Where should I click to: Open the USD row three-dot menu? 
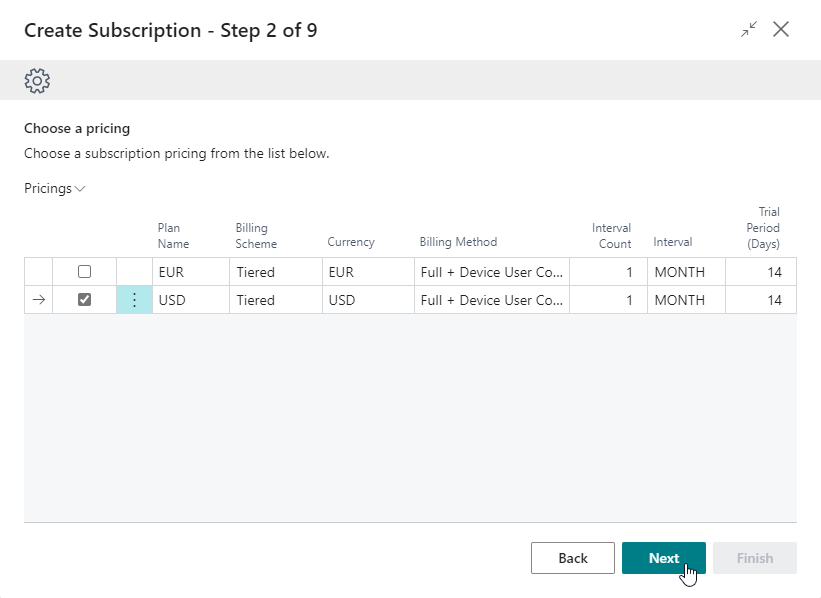pos(135,300)
